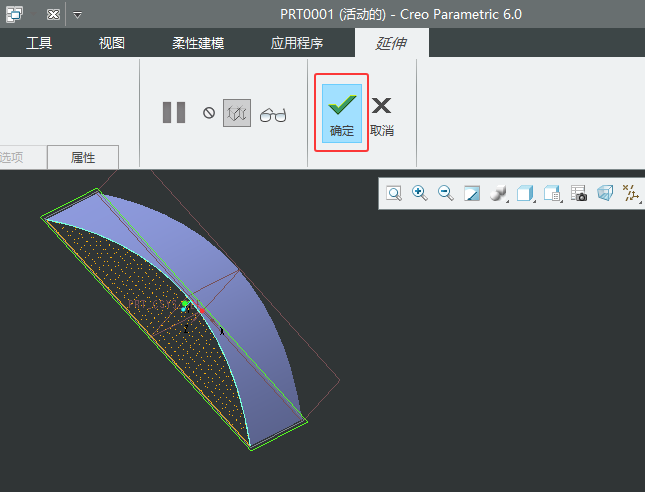The width and height of the screenshot is (645, 492).
Task: Open the saved orientations cube dropdown
Action: tap(525, 193)
